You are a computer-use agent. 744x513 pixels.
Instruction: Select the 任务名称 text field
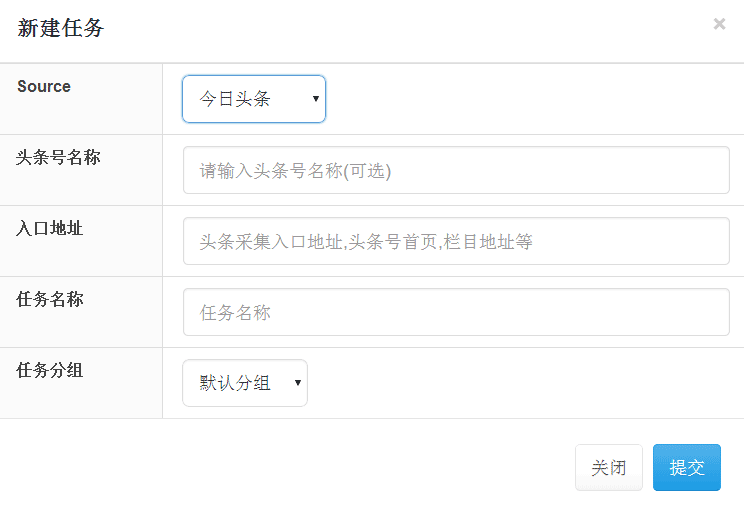[x=456, y=312]
